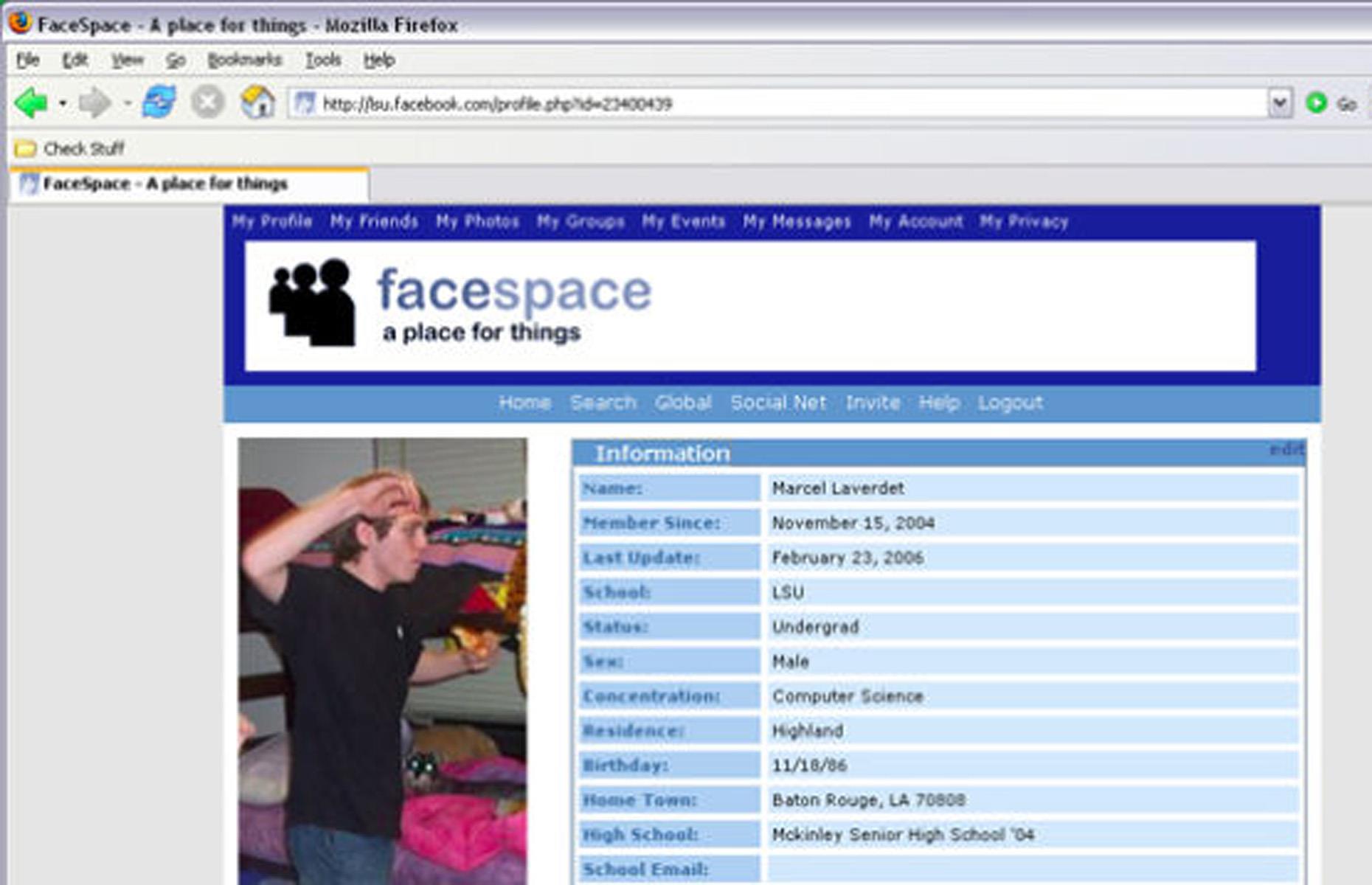Open the Forward history dropdown arrow
Viewport: 1372px width, 885px height.
click(x=127, y=103)
